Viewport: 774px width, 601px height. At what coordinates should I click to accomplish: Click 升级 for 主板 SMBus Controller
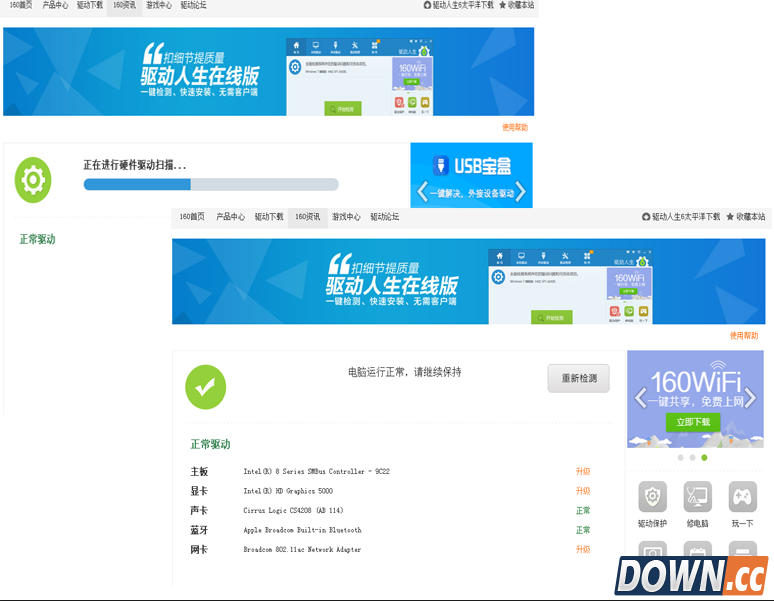tap(583, 471)
